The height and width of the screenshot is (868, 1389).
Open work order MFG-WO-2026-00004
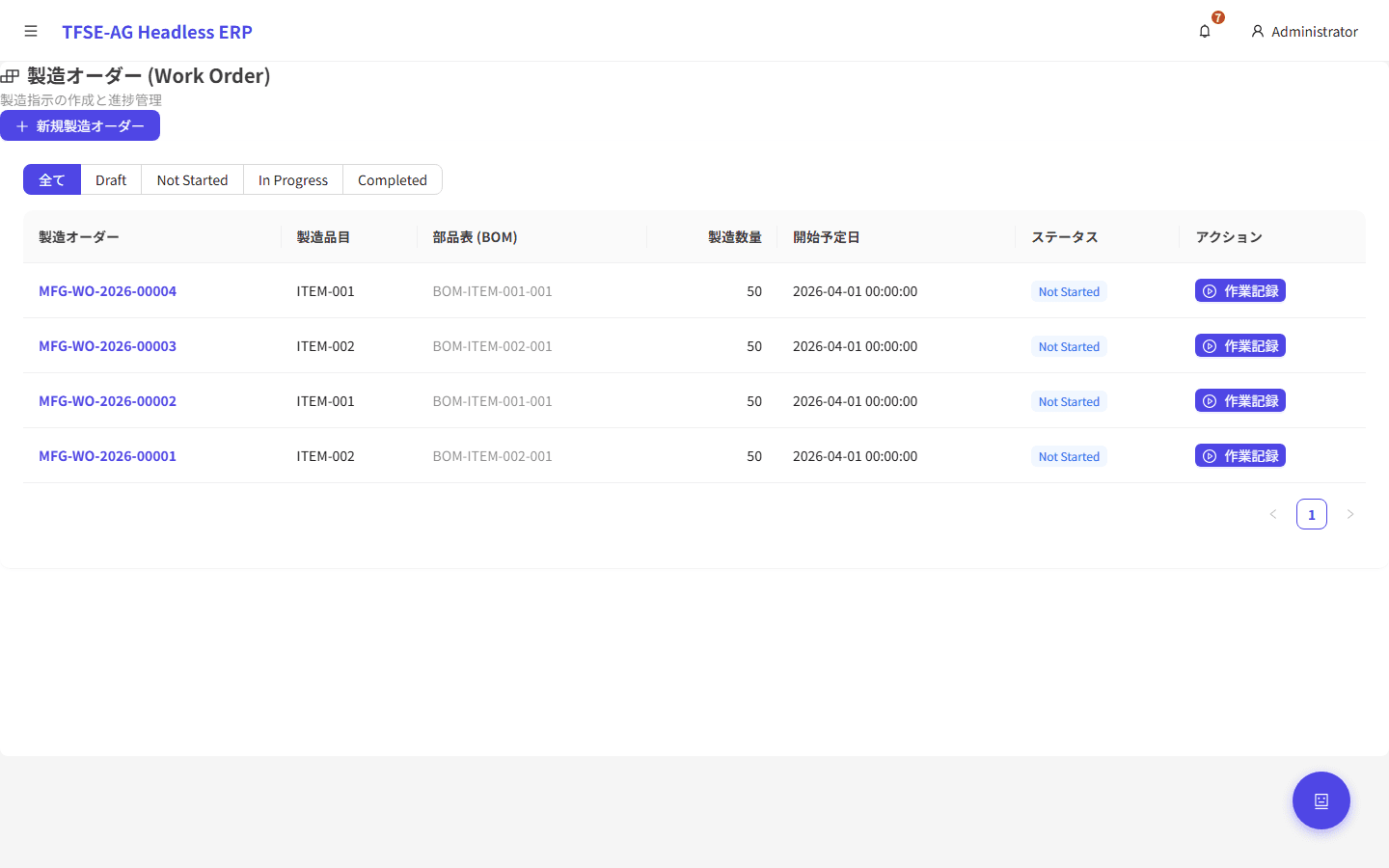[107, 291]
